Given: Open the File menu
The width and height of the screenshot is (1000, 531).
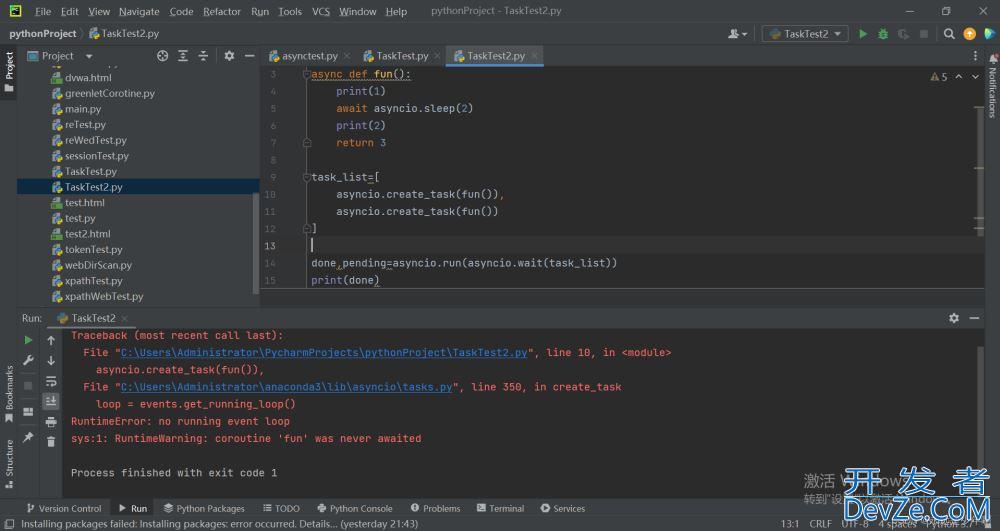Looking at the screenshot, I should [x=43, y=11].
